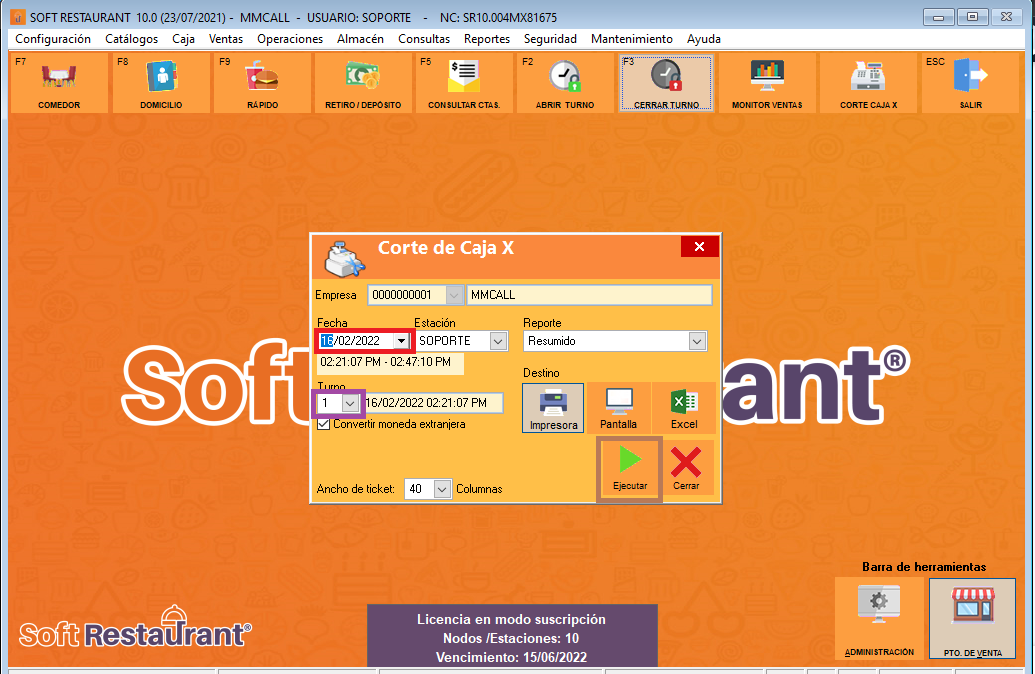
Task: Select Excel as report destination
Action: [684, 408]
